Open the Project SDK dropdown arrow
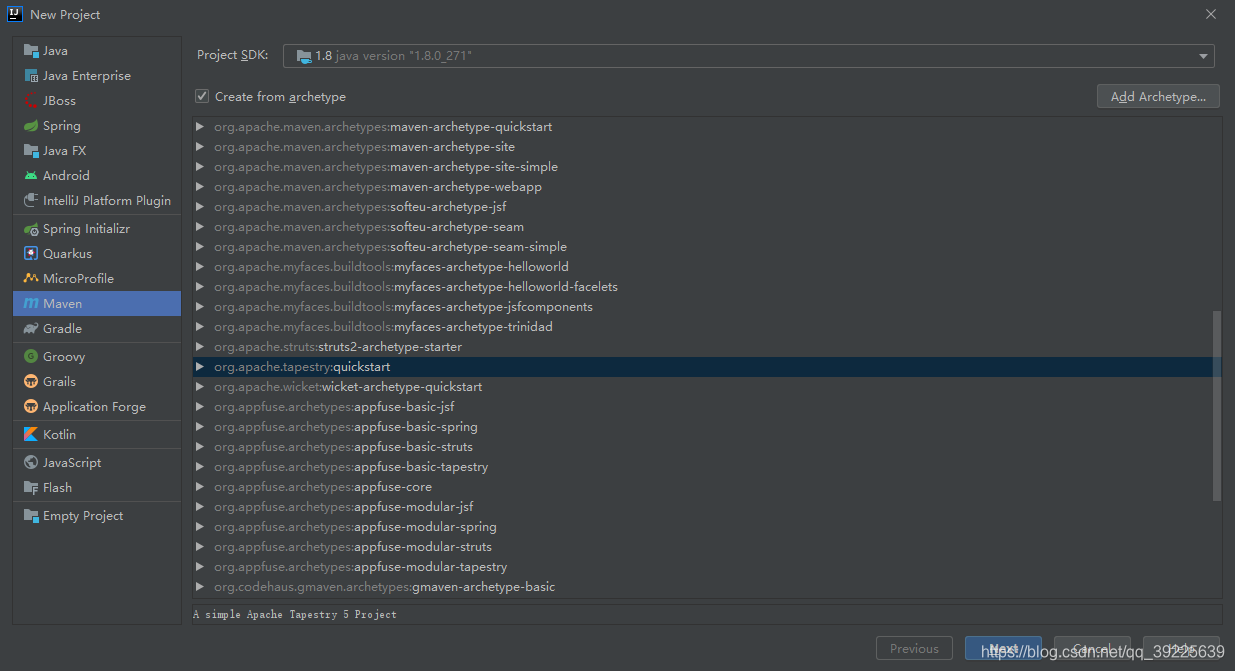Viewport: 1235px width, 671px height. 1203,56
